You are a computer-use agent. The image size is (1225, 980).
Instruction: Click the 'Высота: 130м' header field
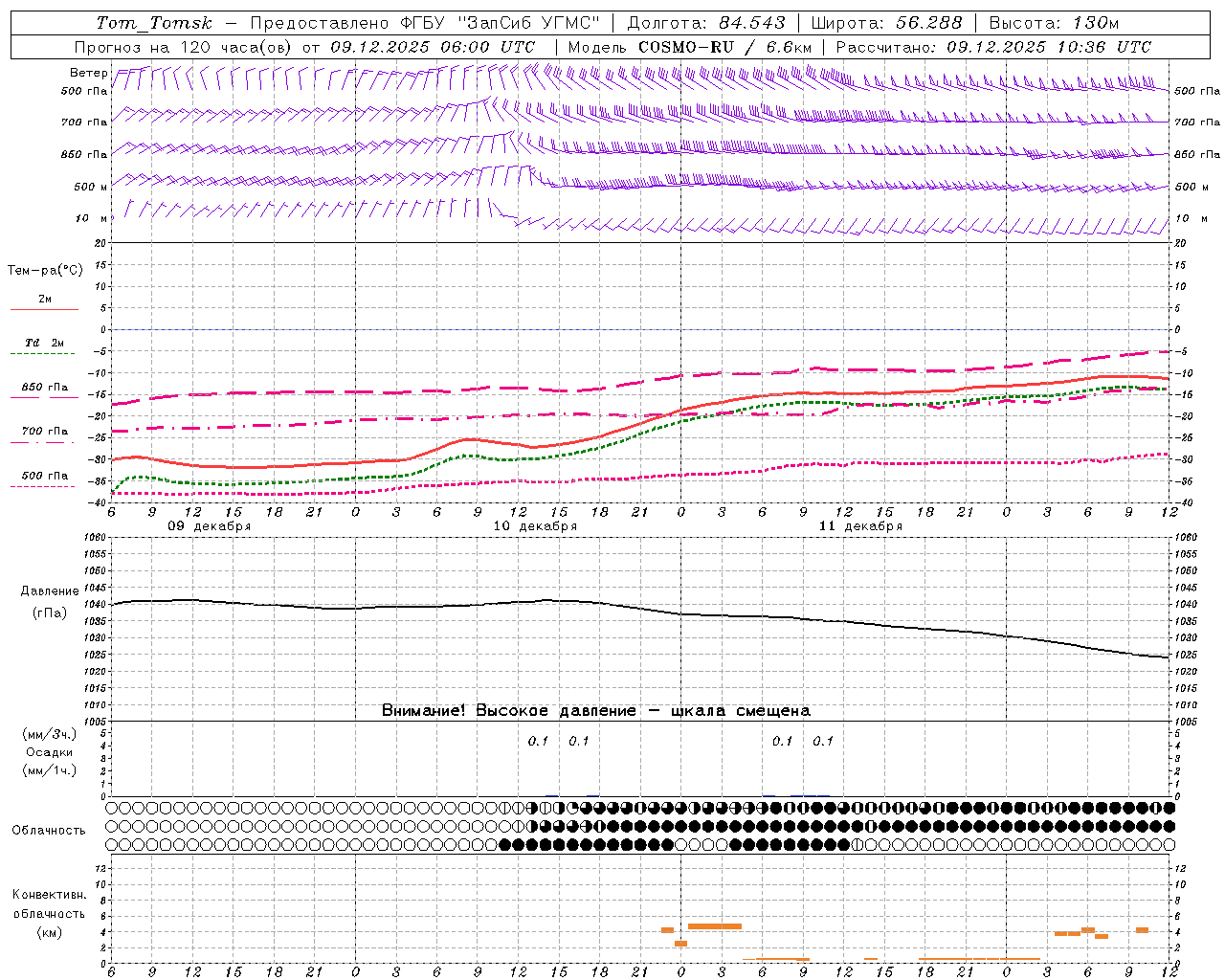click(x=1054, y=23)
